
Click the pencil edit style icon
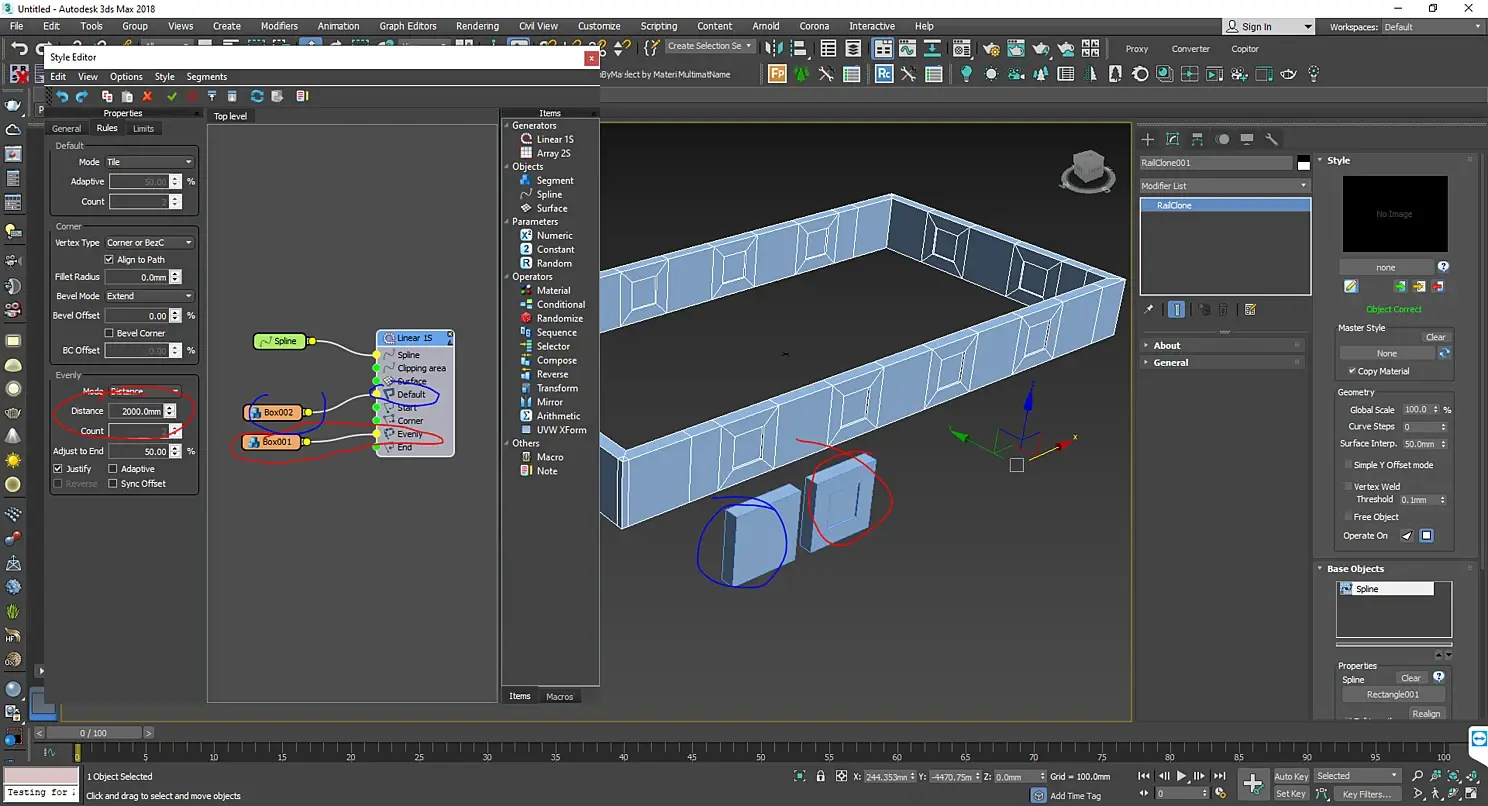[x=1351, y=286]
